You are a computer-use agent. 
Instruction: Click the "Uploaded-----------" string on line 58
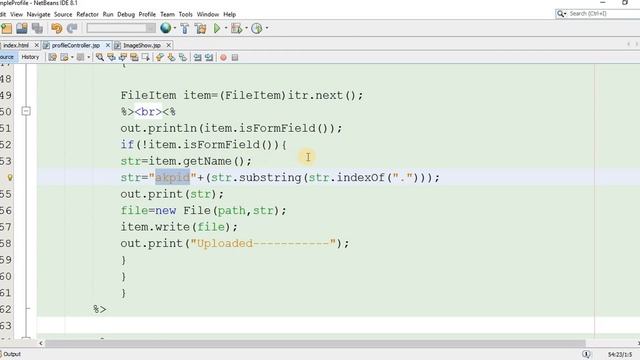[263, 244]
